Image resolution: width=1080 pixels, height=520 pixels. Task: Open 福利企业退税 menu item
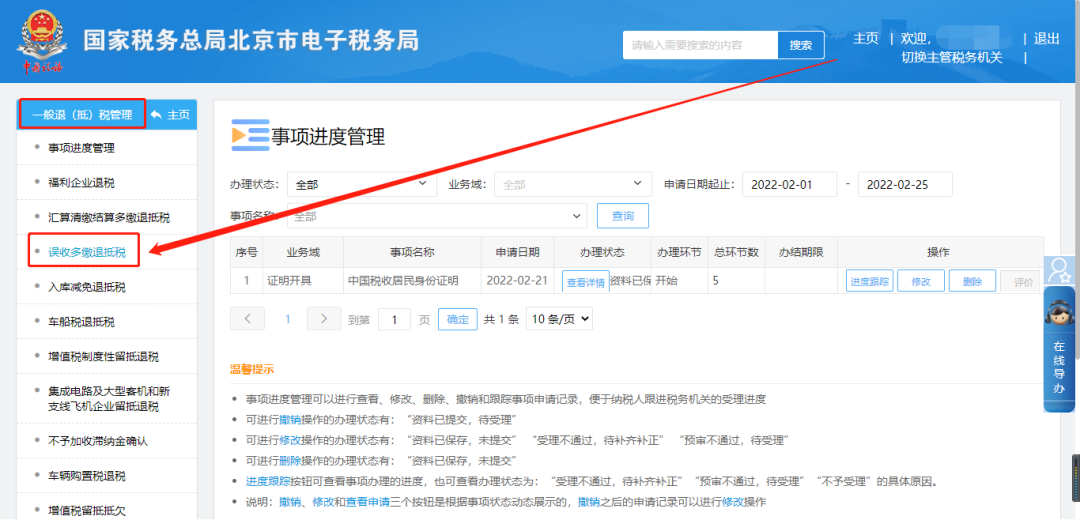point(81,183)
